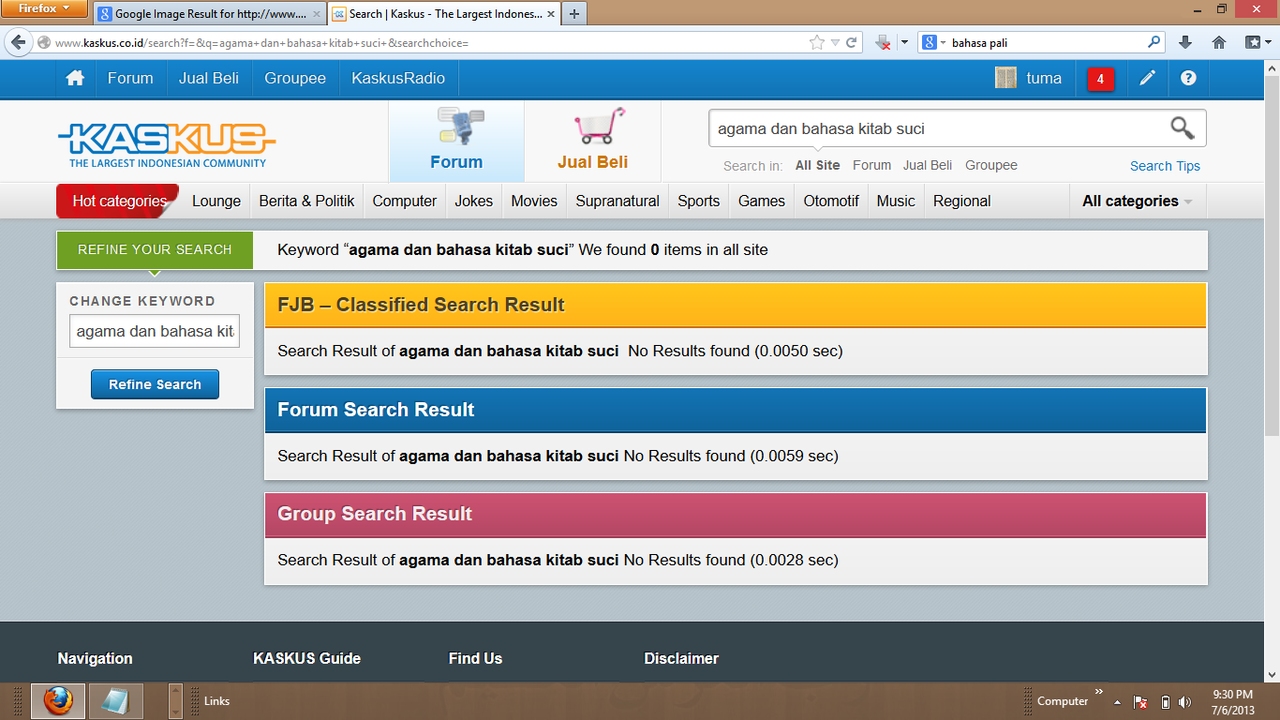1280x720 pixels.
Task: Open the user avatar thumbnail next to tuma
Action: [x=1005, y=78]
